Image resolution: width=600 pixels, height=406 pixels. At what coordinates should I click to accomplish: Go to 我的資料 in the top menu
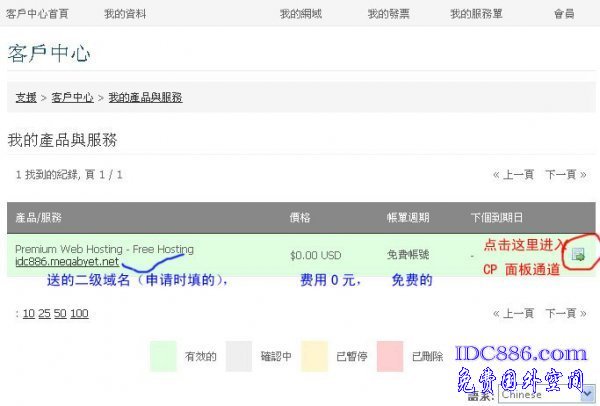(x=123, y=14)
